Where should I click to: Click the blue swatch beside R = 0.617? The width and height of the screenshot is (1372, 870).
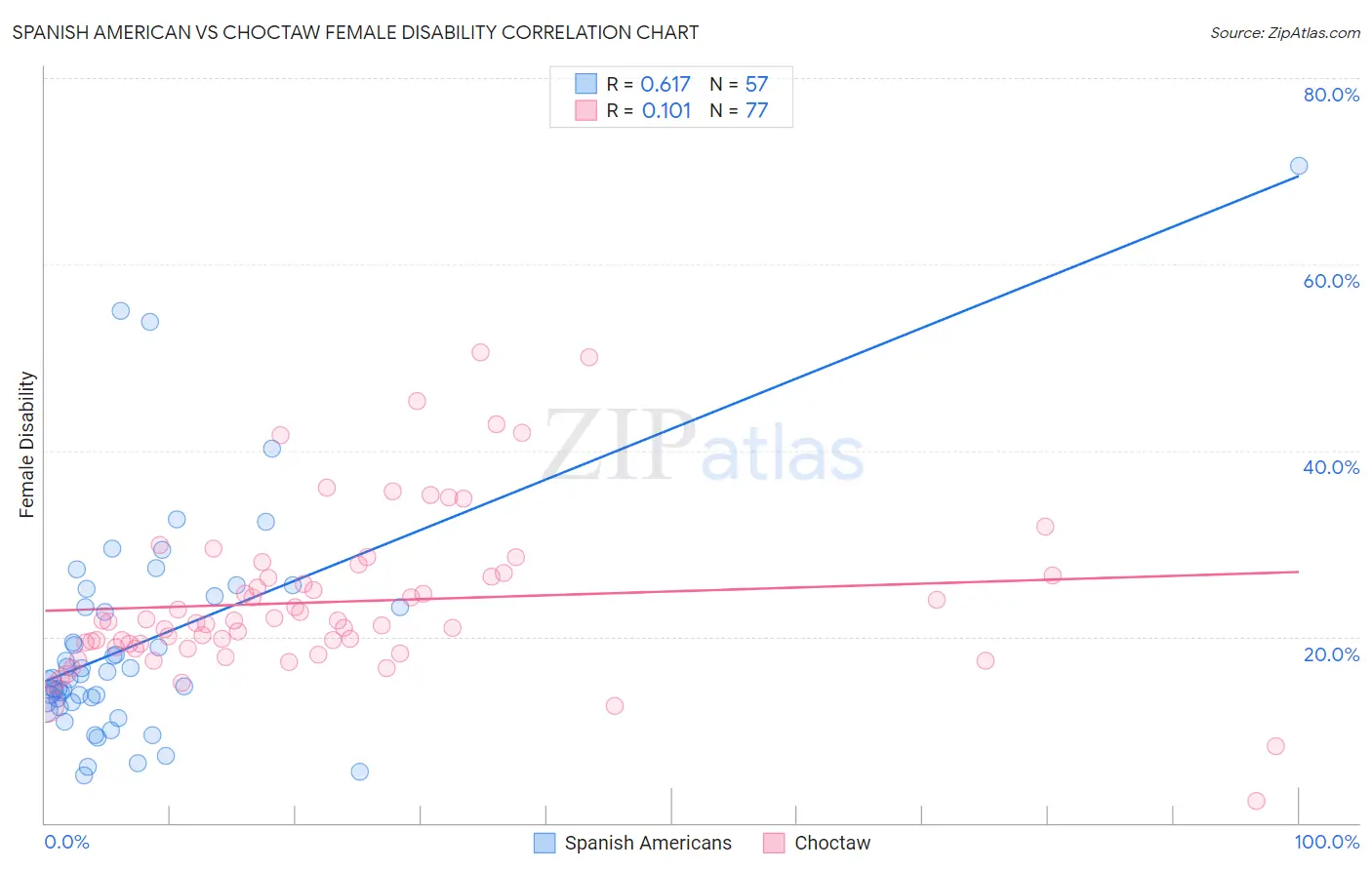pyautogui.click(x=585, y=84)
